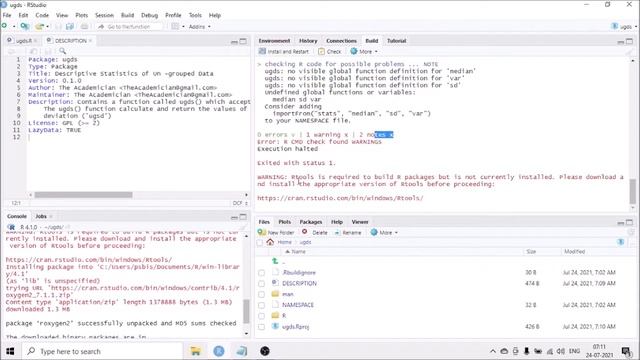Open the Session menu
This screenshot has width=640, height=360.
(104, 15)
